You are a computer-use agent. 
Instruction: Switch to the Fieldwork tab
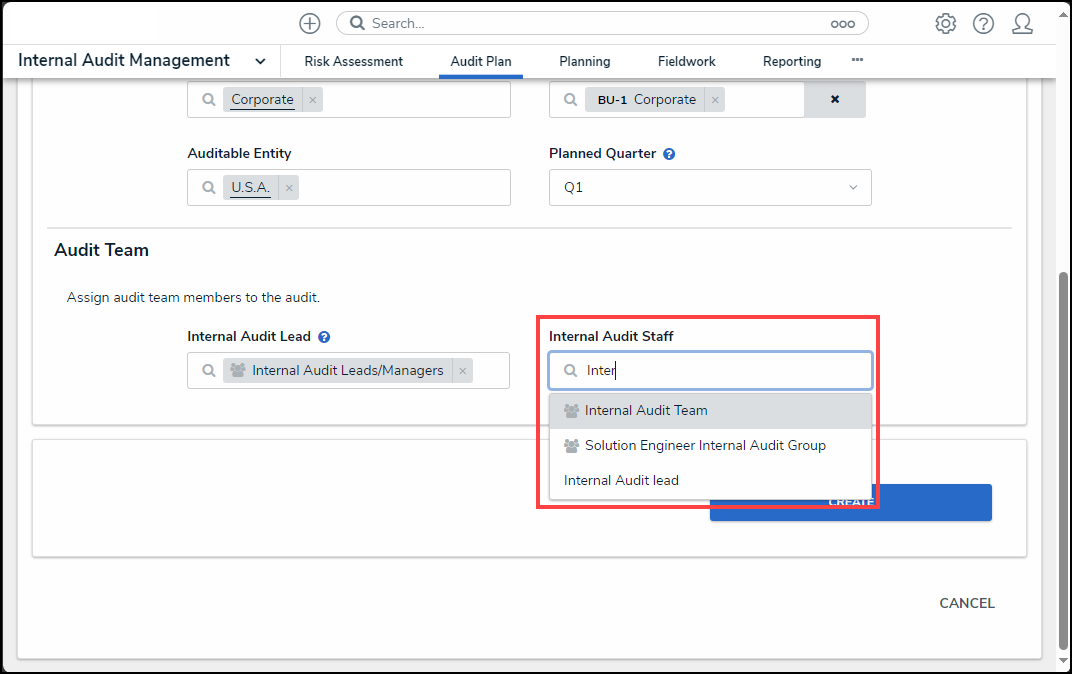[686, 61]
